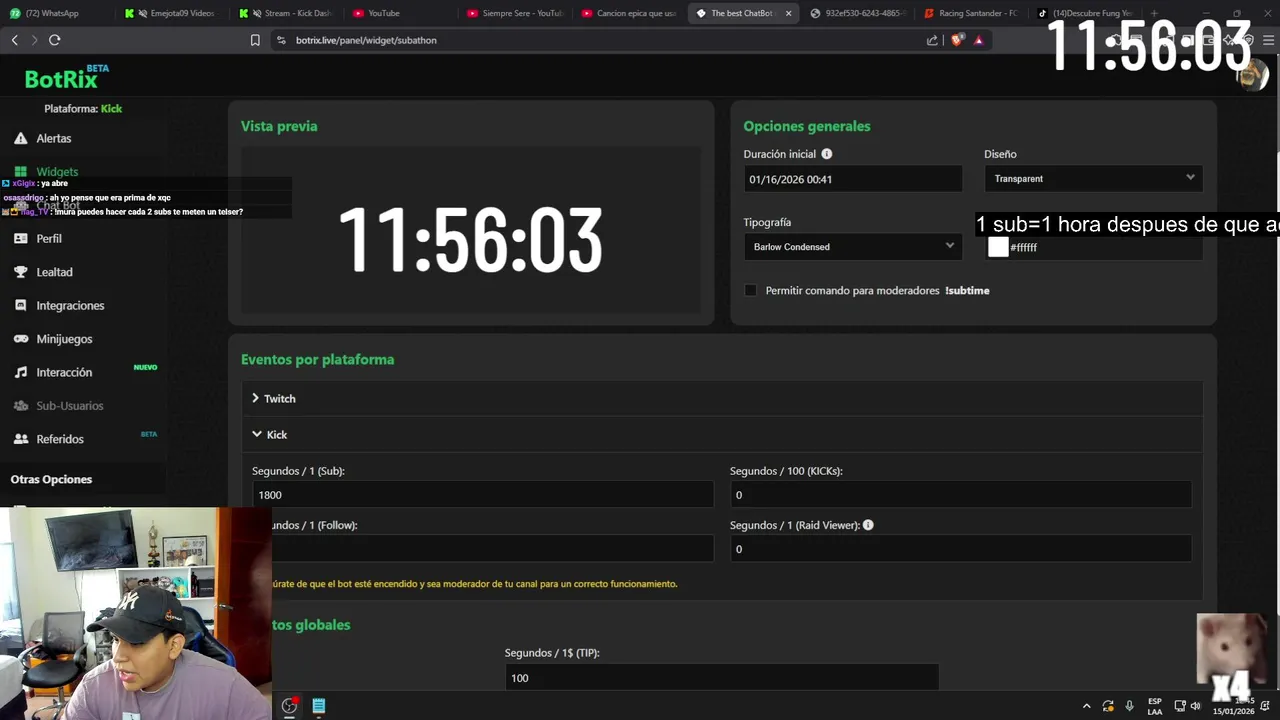Click the botrix.live address bar URL
Viewport: 1280px width, 720px height.
(366, 40)
